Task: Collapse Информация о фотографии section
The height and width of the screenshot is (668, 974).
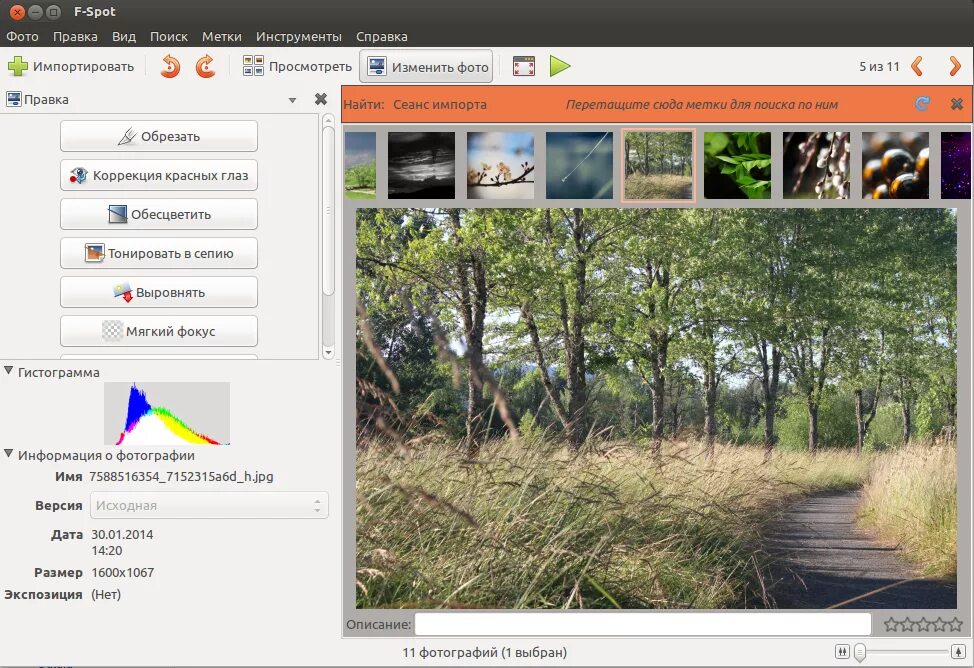Action: tap(8, 454)
